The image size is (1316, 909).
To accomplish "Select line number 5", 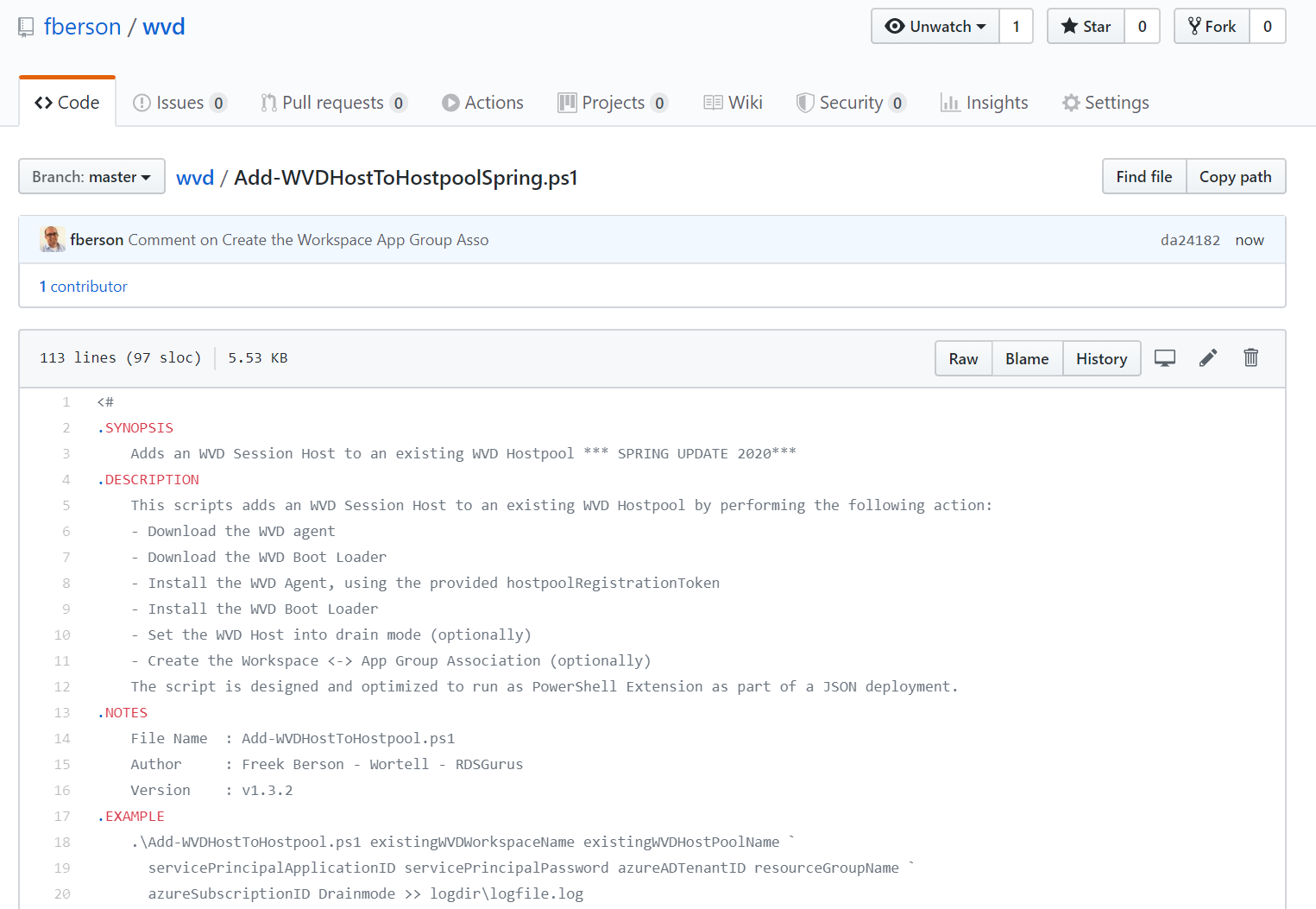I will click(x=66, y=505).
